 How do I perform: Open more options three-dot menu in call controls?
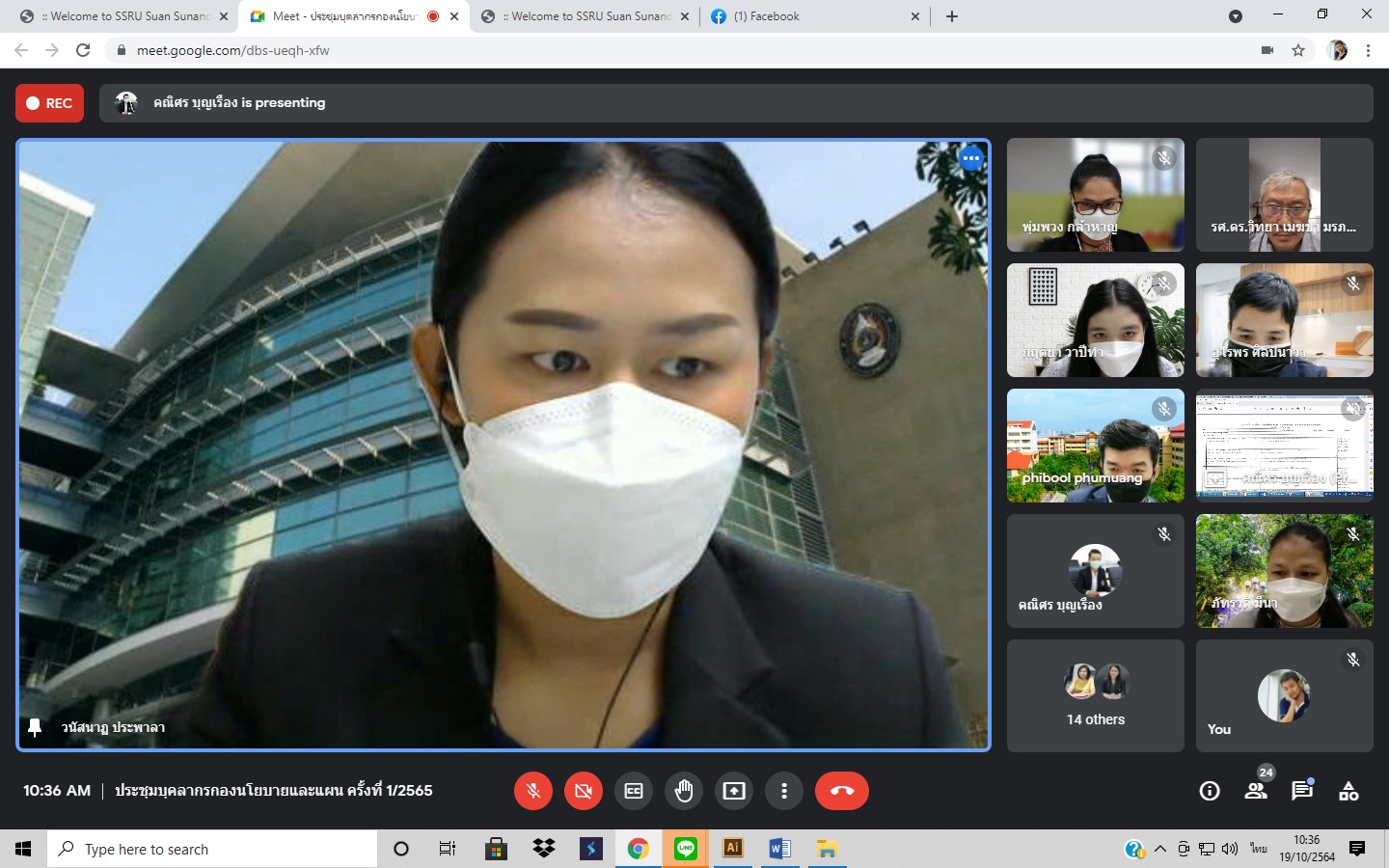pyautogui.click(x=784, y=791)
